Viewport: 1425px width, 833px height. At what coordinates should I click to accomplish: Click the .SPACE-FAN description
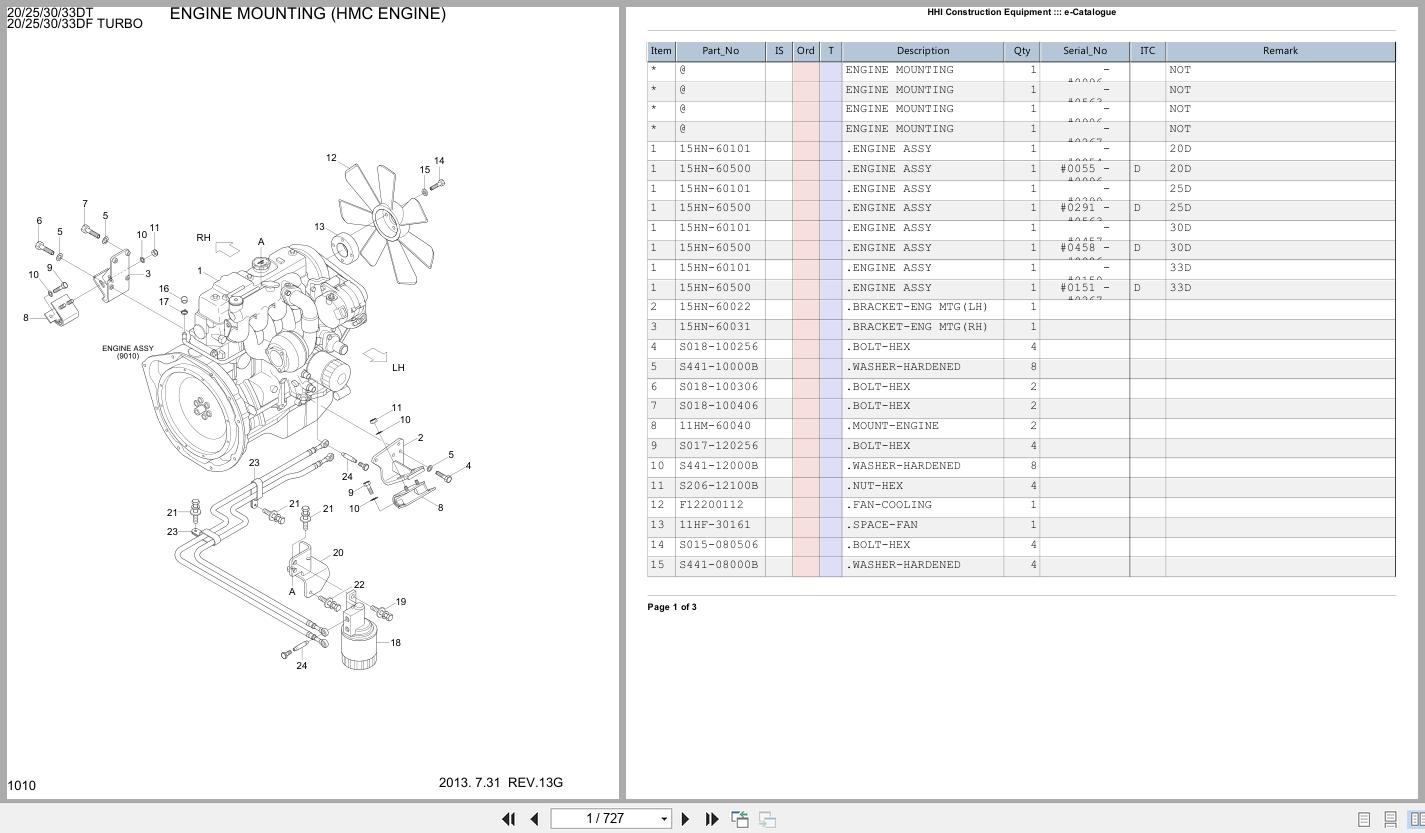(x=881, y=525)
